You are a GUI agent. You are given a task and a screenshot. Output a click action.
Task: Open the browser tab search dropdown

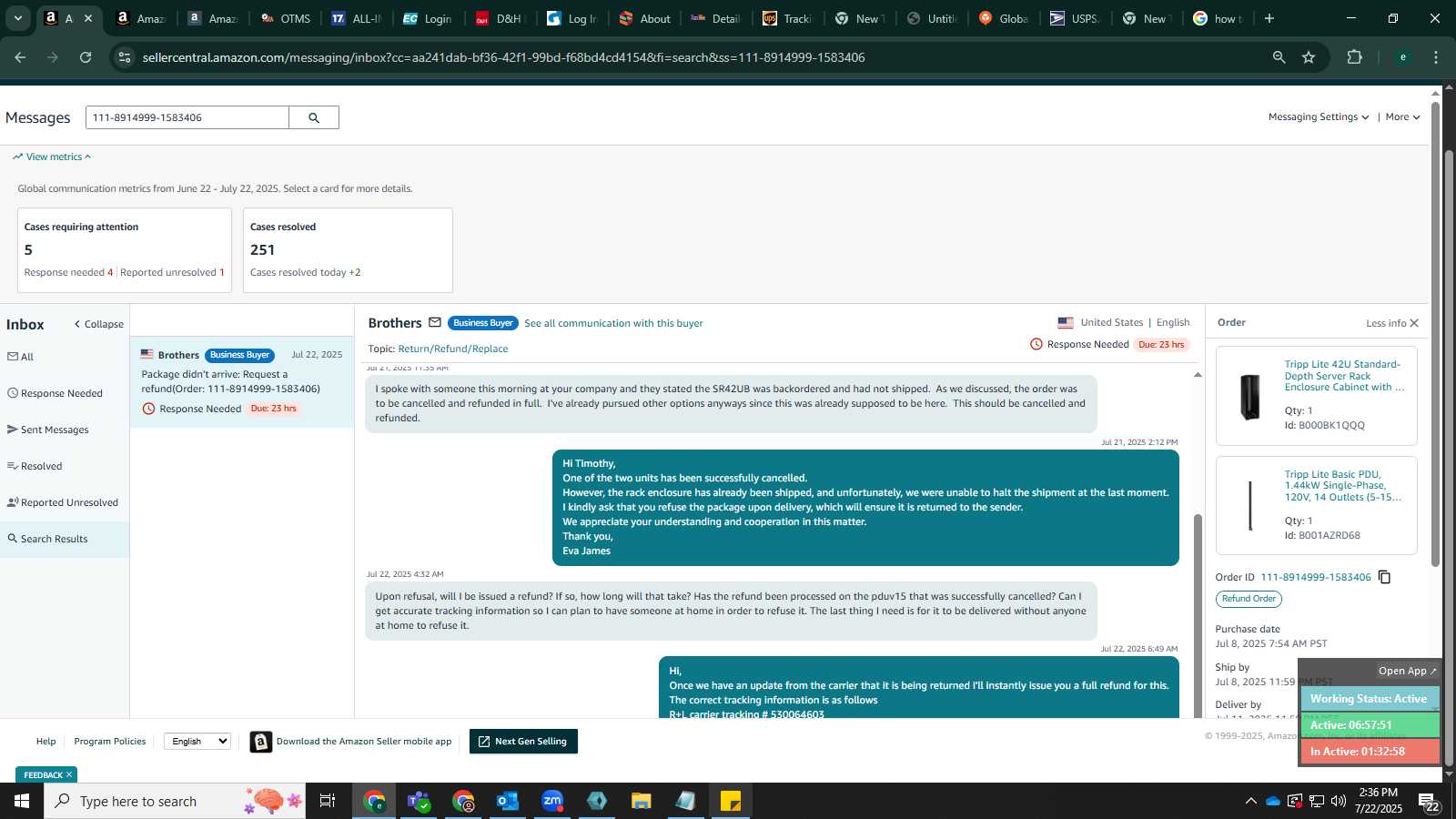(x=17, y=18)
